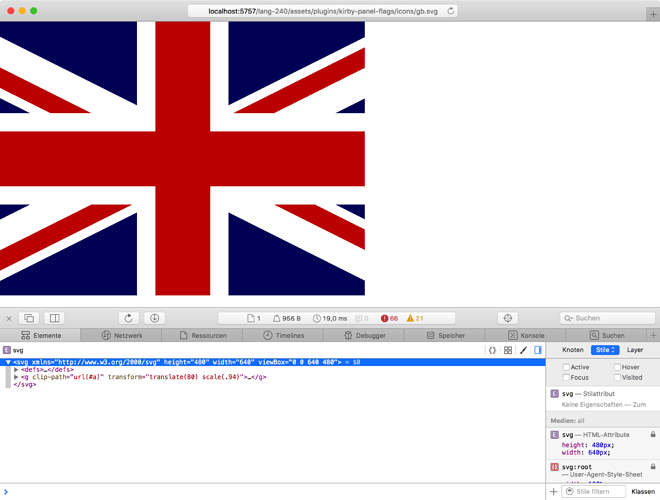Click the Safari address bar URL
Viewport: 660px width, 500px height.
point(323,11)
